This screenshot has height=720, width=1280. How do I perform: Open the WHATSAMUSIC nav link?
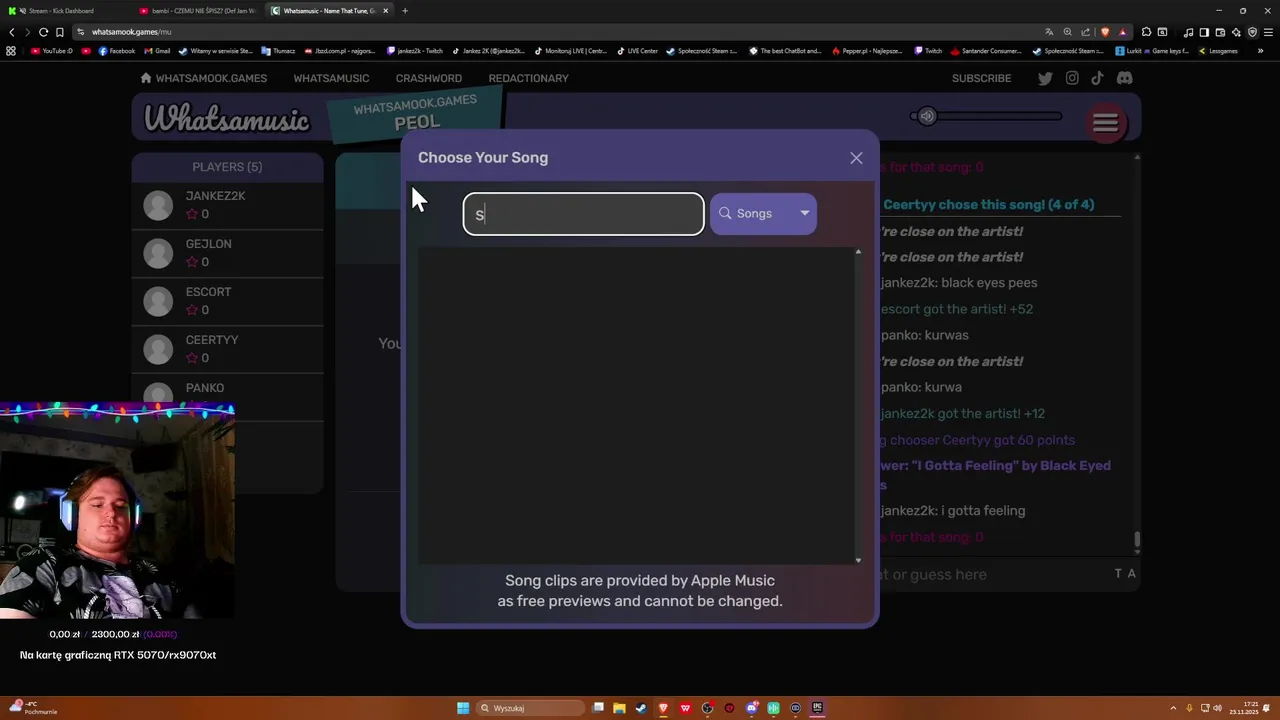coord(331,78)
